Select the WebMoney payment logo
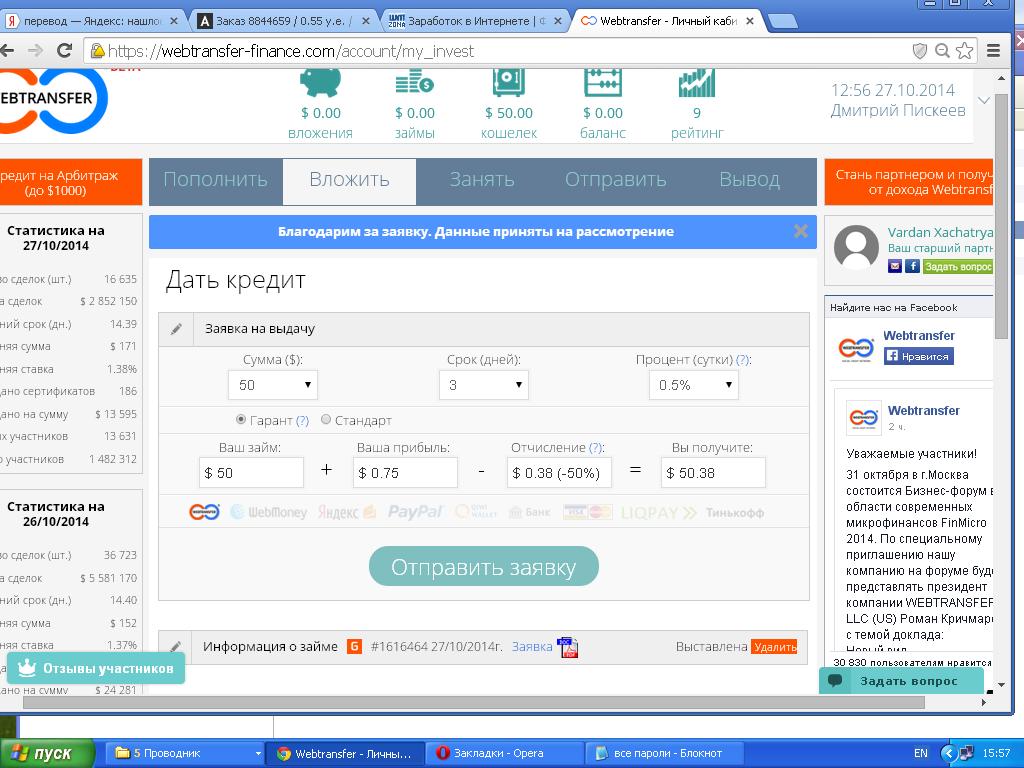This screenshot has height=768, width=1024. click(268, 512)
